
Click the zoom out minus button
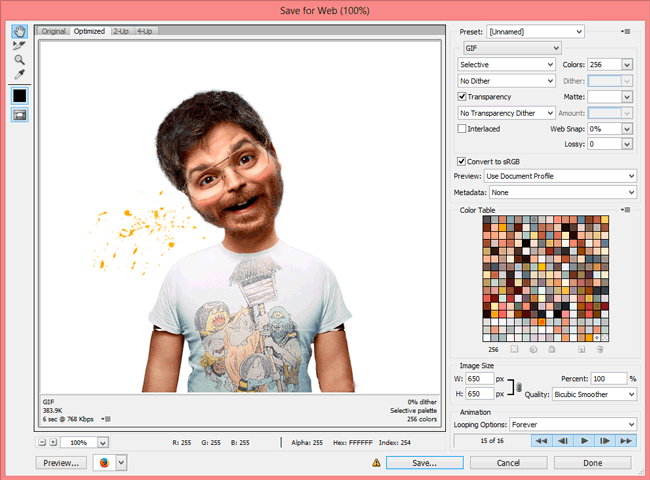42,442
